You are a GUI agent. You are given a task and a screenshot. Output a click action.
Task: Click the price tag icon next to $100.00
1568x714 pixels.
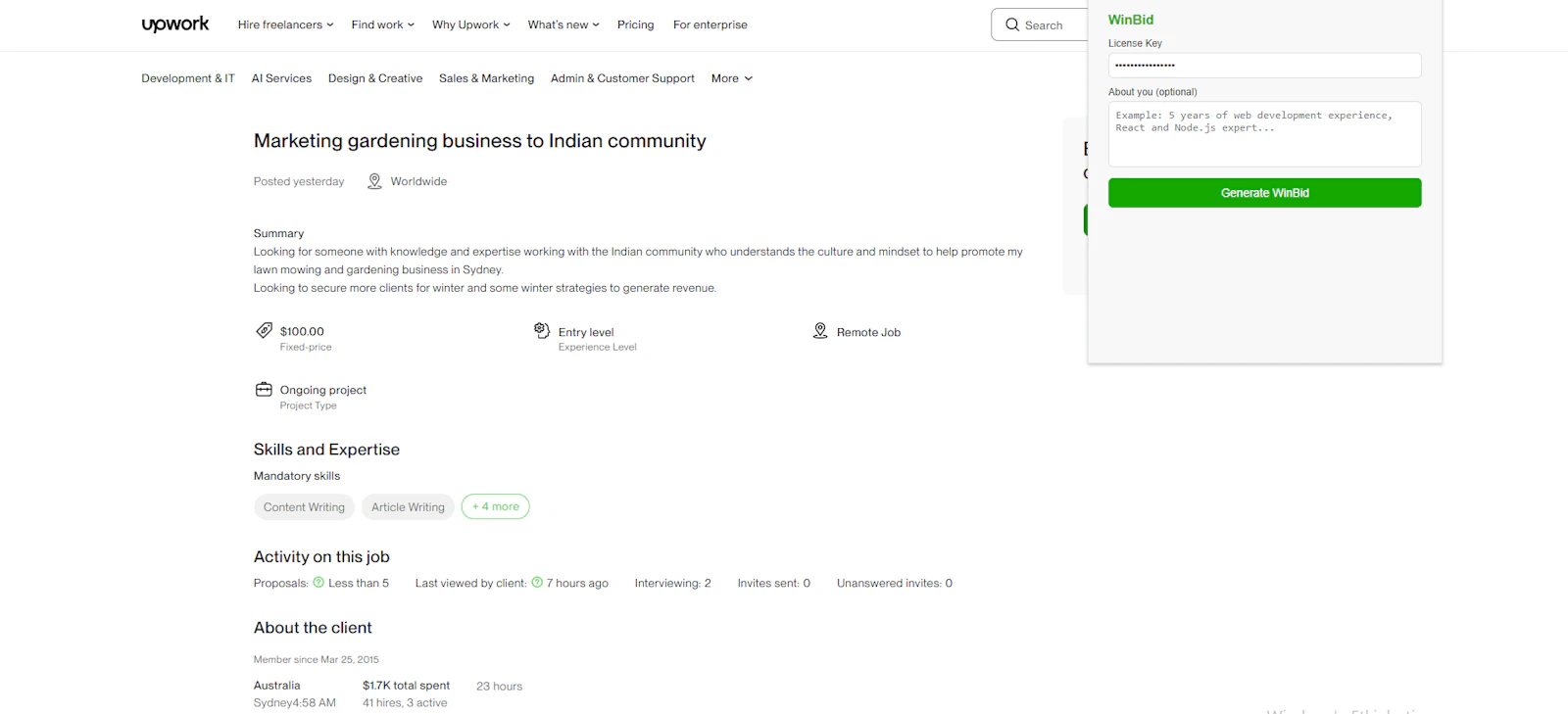pos(265,330)
